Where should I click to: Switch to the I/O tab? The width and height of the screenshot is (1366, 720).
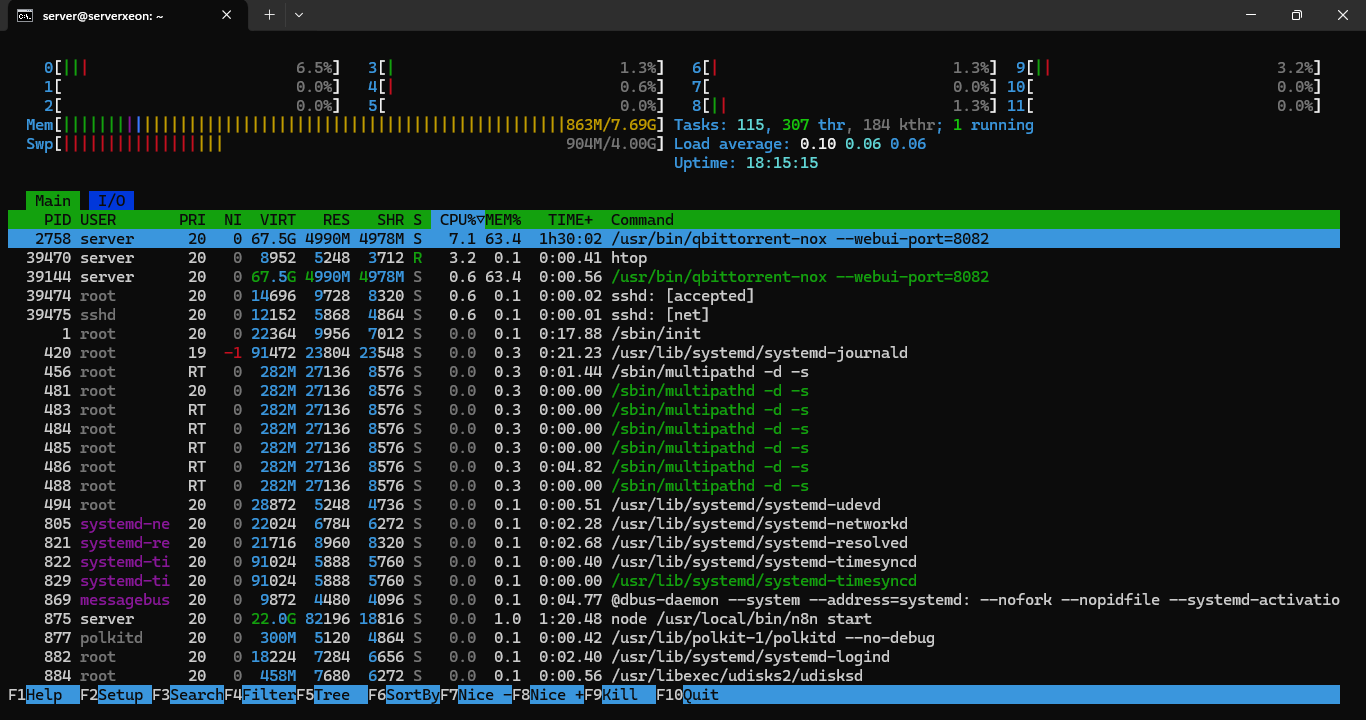tap(111, 201)
